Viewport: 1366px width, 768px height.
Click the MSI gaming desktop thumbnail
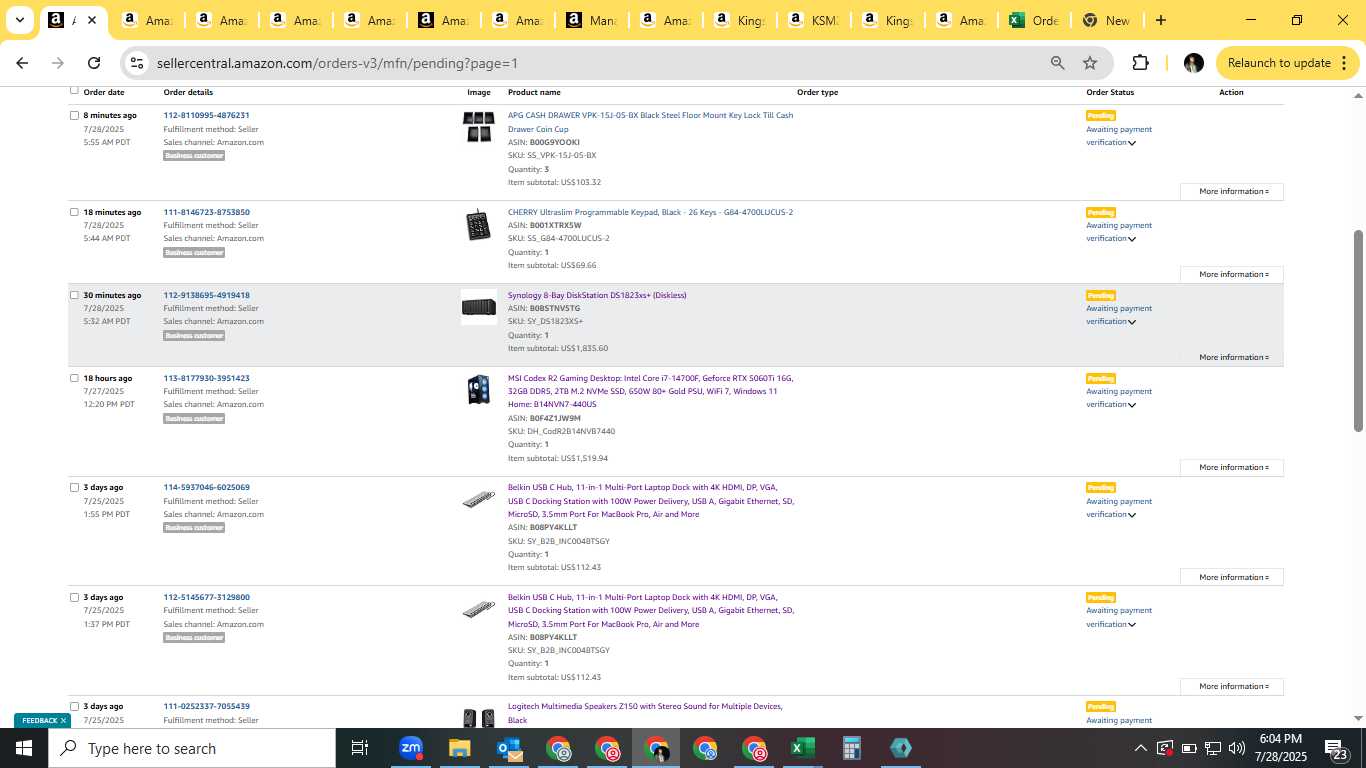pos(479,390)
